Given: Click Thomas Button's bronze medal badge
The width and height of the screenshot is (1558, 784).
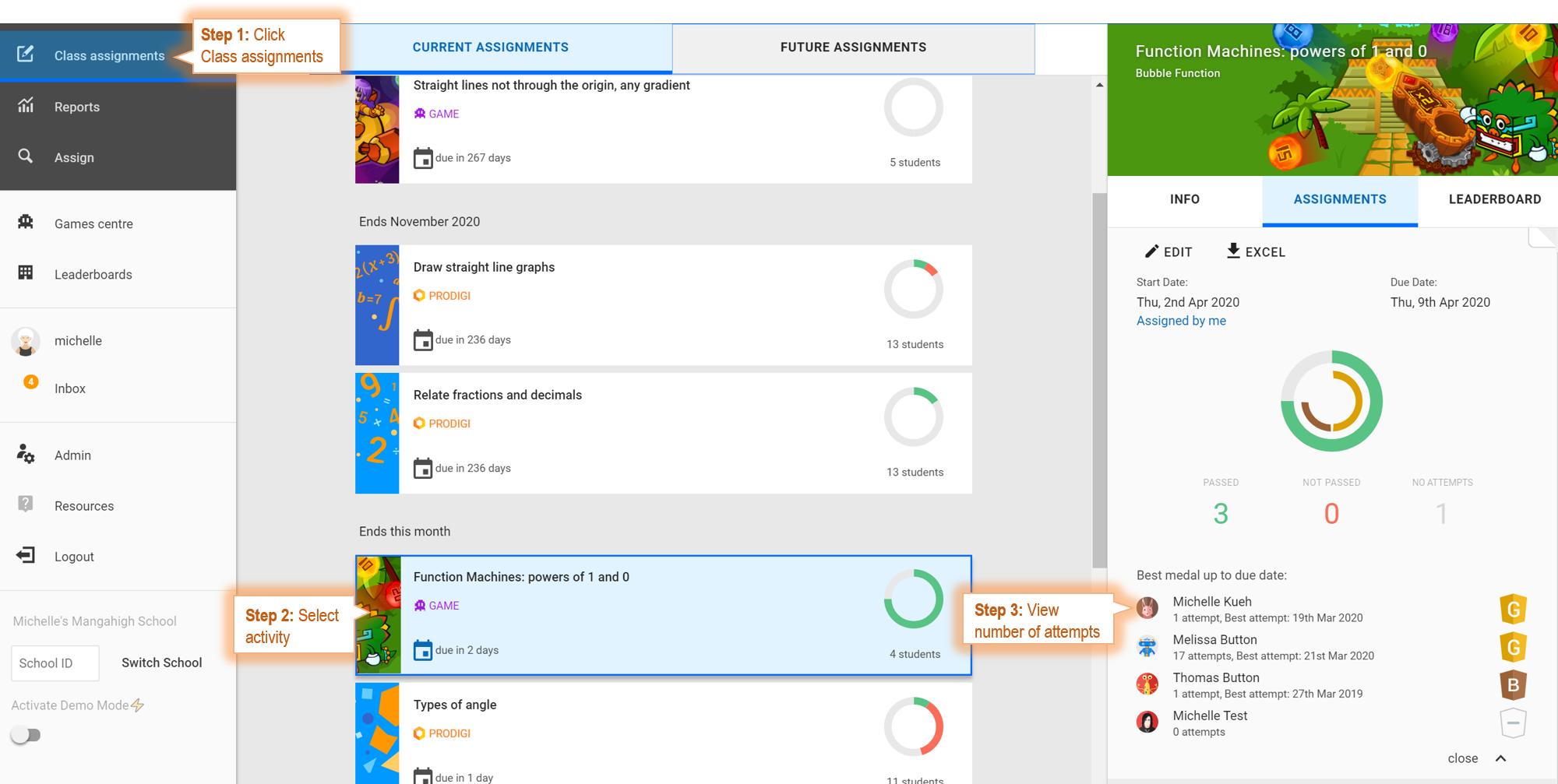Looking at the screenshot, I should click(x=1513, y=685).
